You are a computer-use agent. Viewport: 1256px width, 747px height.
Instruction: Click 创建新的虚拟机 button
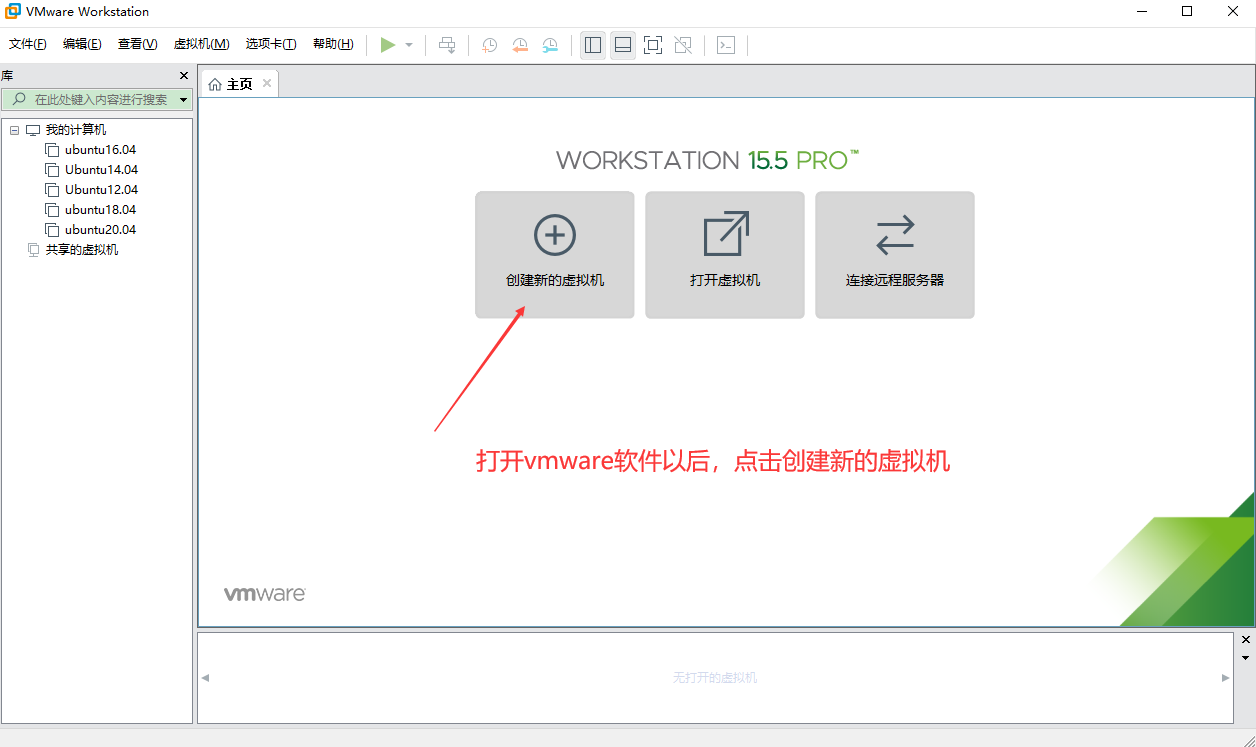(555, 255)
